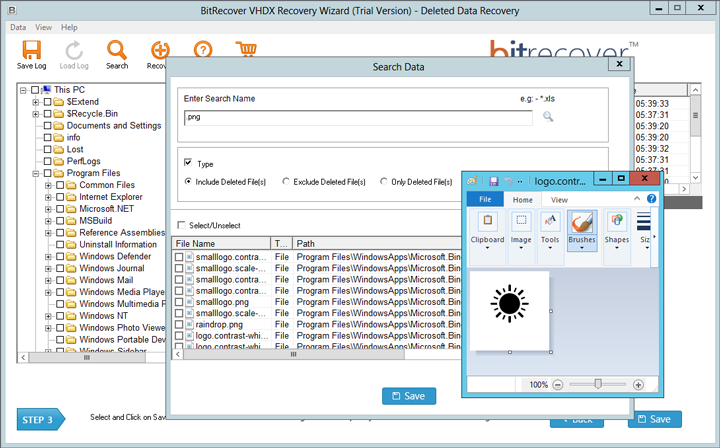Select the PerfLogs folder in tree

83,161
